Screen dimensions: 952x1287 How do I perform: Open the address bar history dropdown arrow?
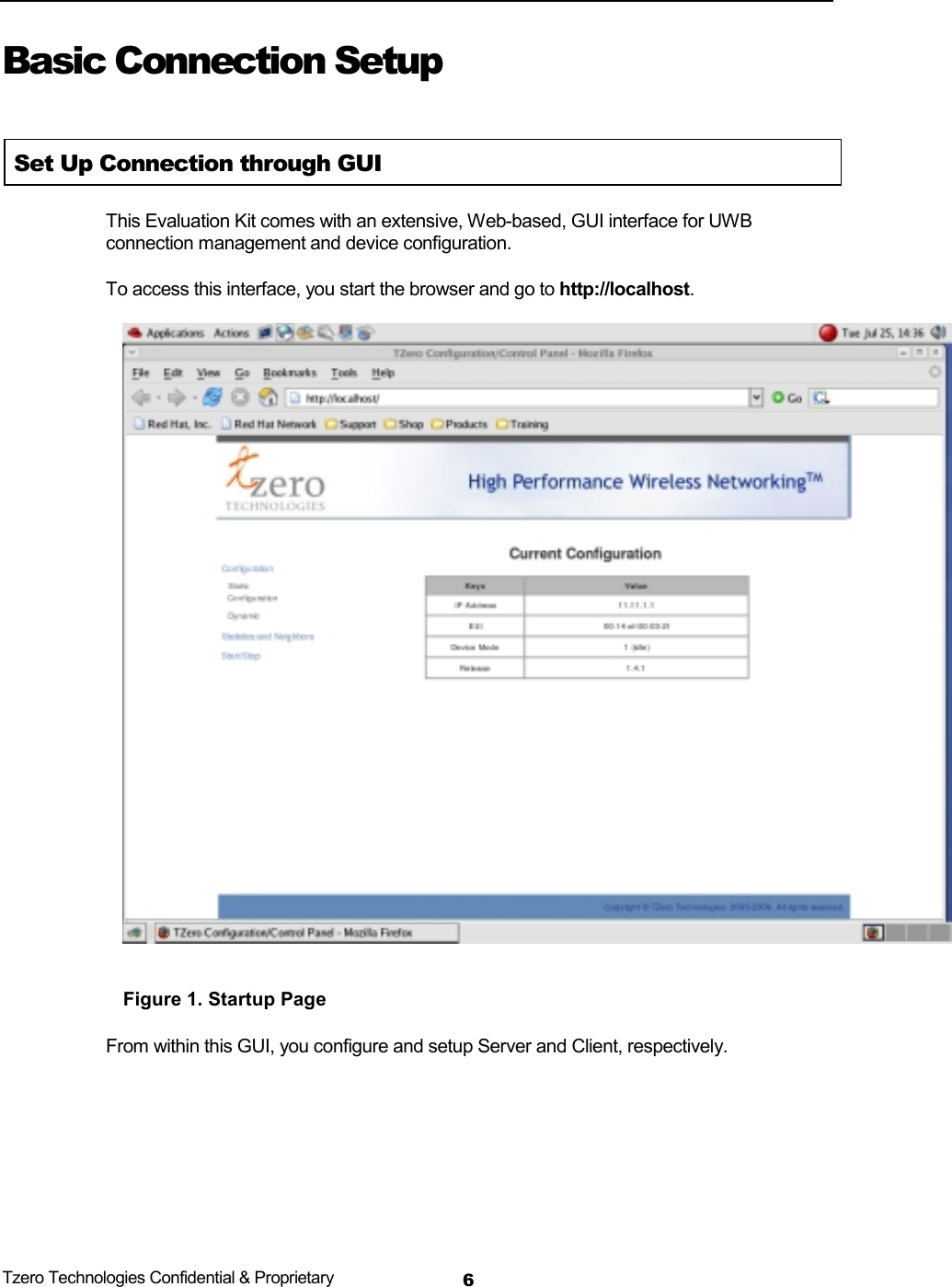[x=756, y=396]
